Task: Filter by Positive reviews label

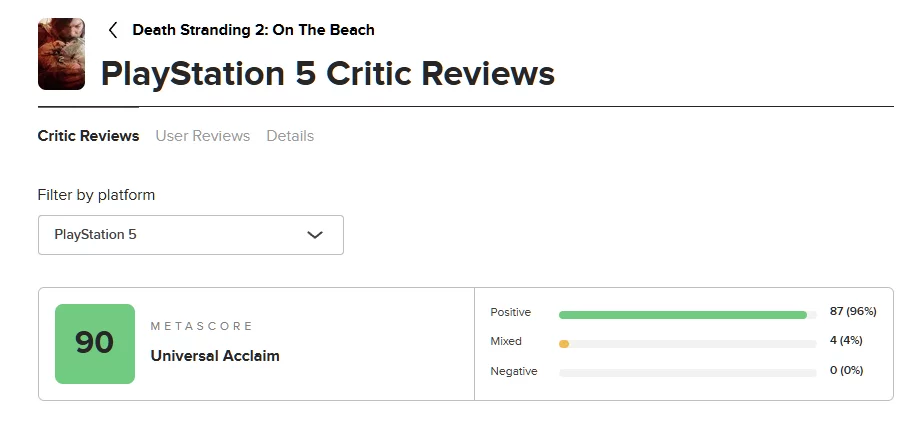Action: pyautogui.click(x=511, y=313)
